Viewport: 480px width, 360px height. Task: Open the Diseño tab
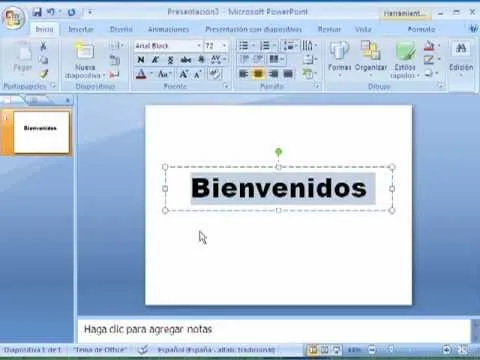(121, 29)
